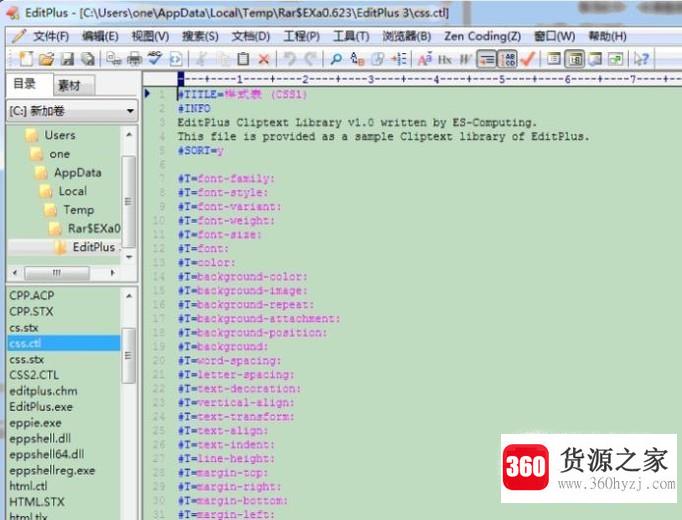Open the 搜索(S) menu
Screen dimensions: 682x520
(x=200, y=36)
